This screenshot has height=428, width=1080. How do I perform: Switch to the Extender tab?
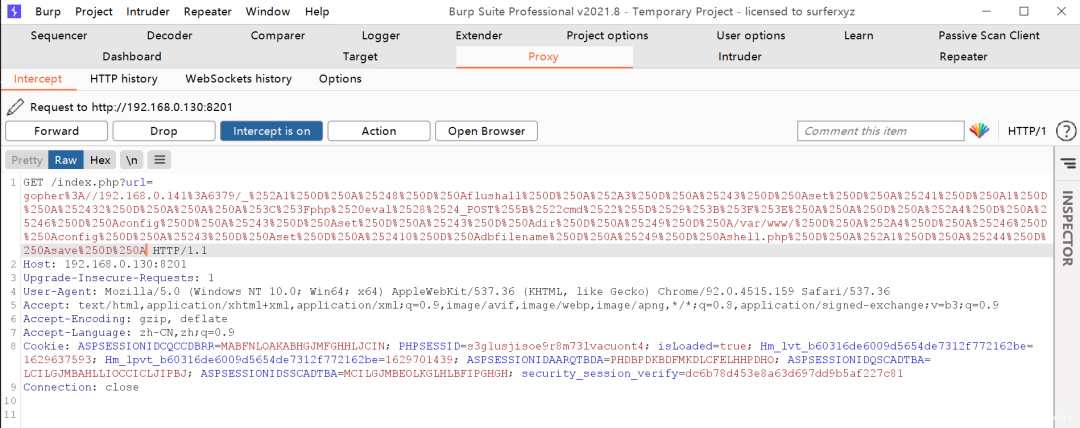coord(479,35)
